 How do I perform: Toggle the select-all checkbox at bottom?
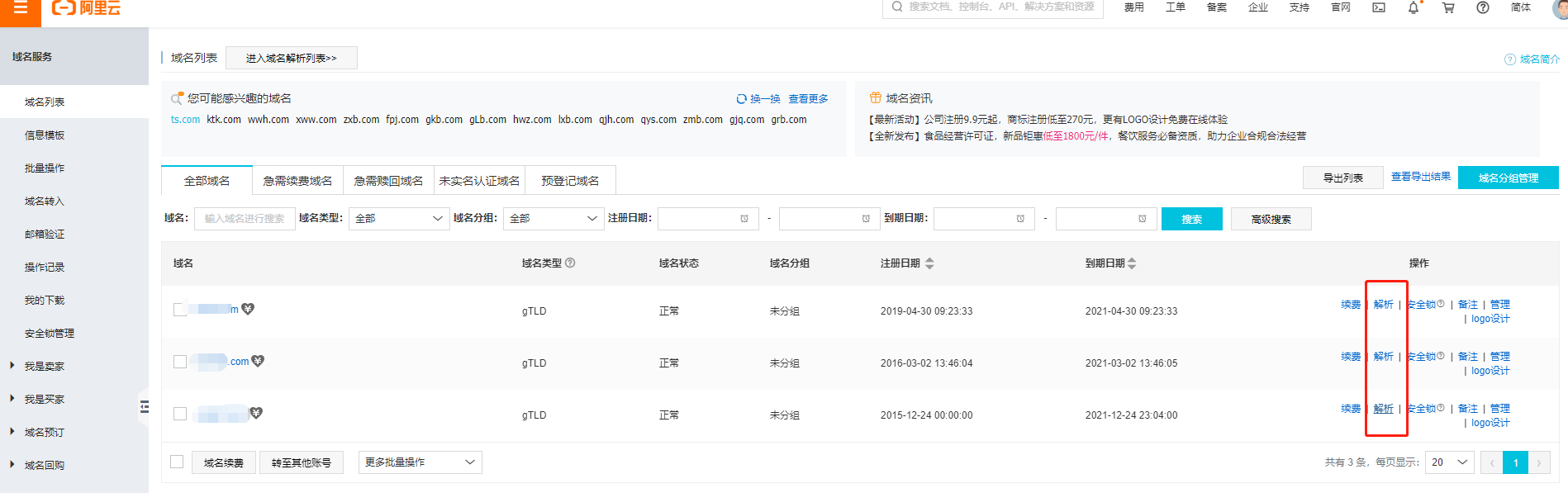[177, 462]
